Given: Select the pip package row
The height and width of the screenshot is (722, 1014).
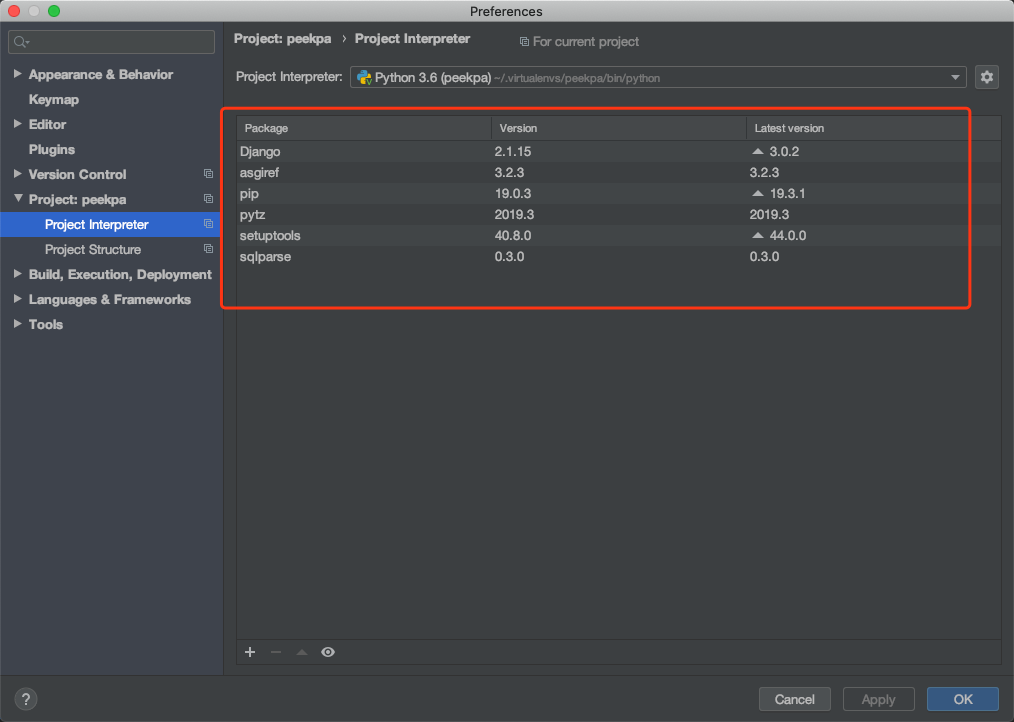Looking at the screenshot, I should pos(619,193).
